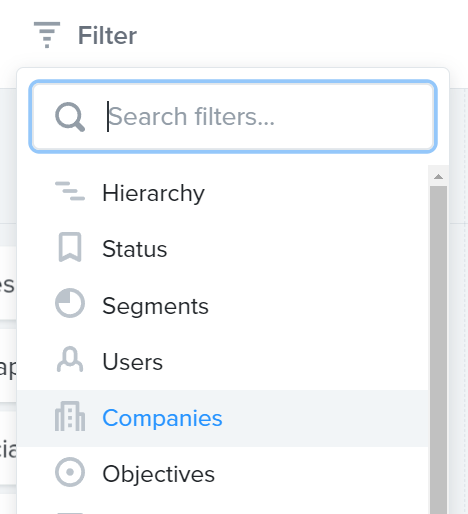
Task: Choose the highlighted Companies filter
Action: point(223,418)
